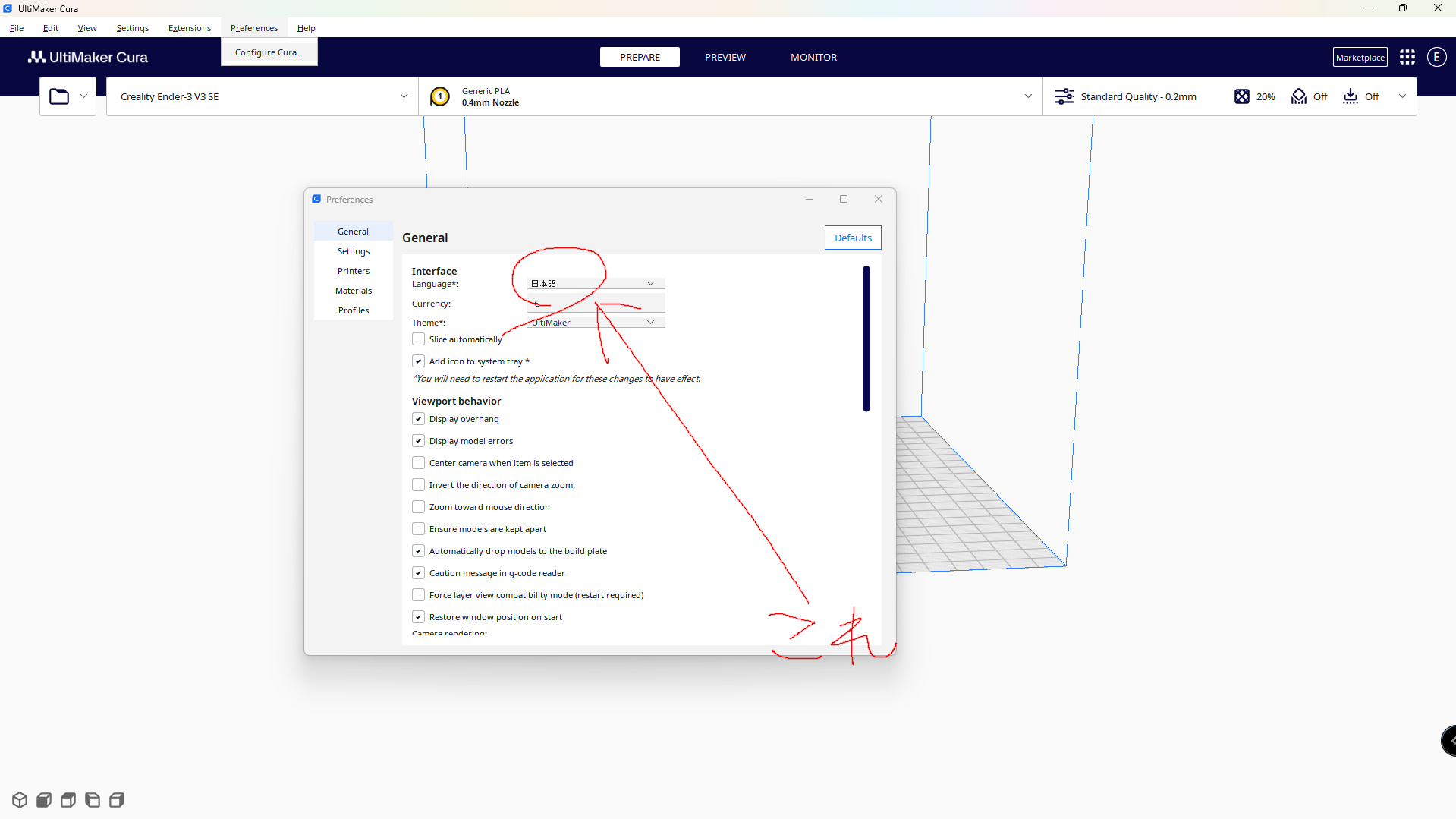Screen dimensions: 1456x819
Task: Enable Center camera when item is selected
Action: tap(419, 463)
